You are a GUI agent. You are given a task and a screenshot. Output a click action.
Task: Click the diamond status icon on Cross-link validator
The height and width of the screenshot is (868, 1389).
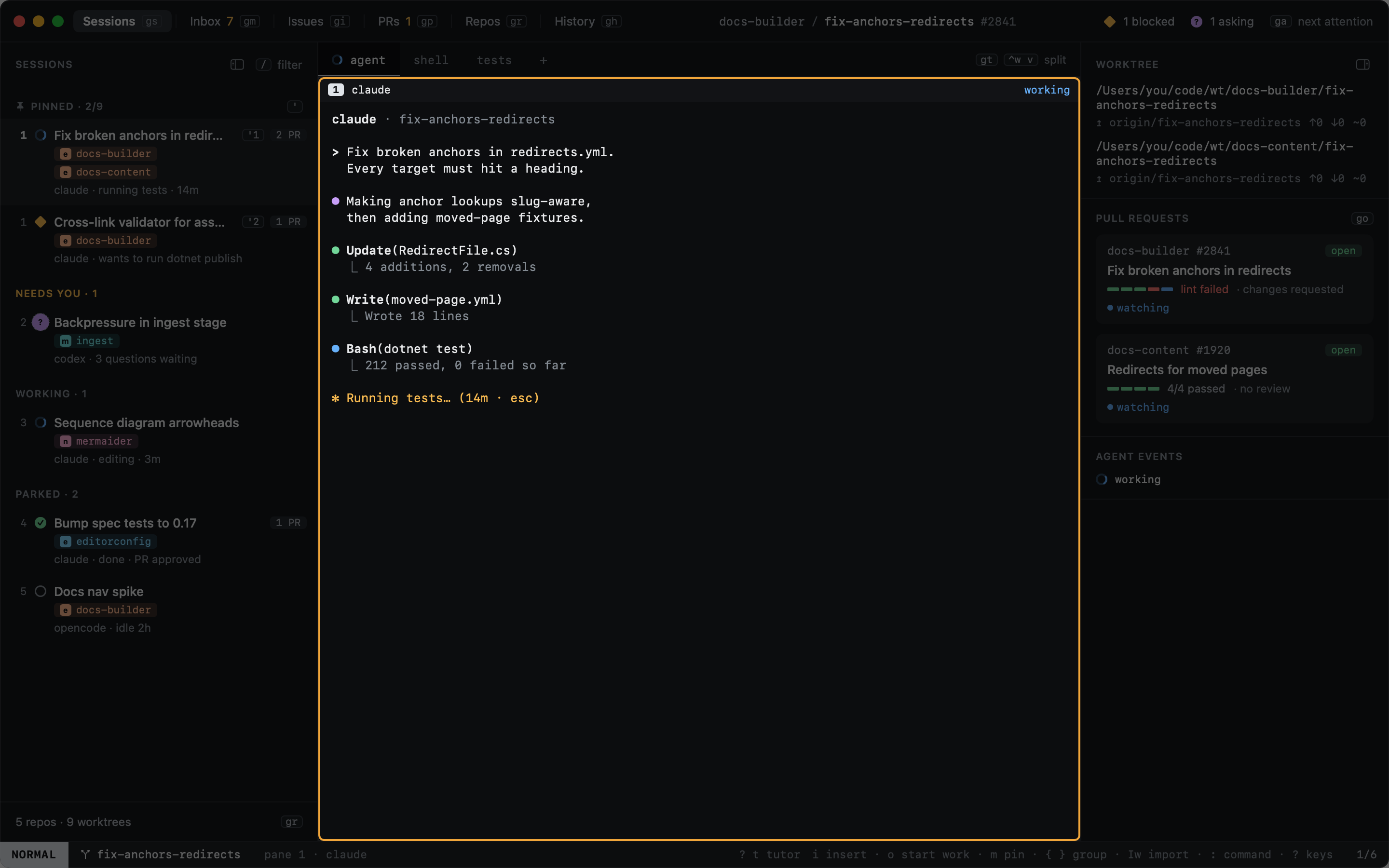(40, 222)
